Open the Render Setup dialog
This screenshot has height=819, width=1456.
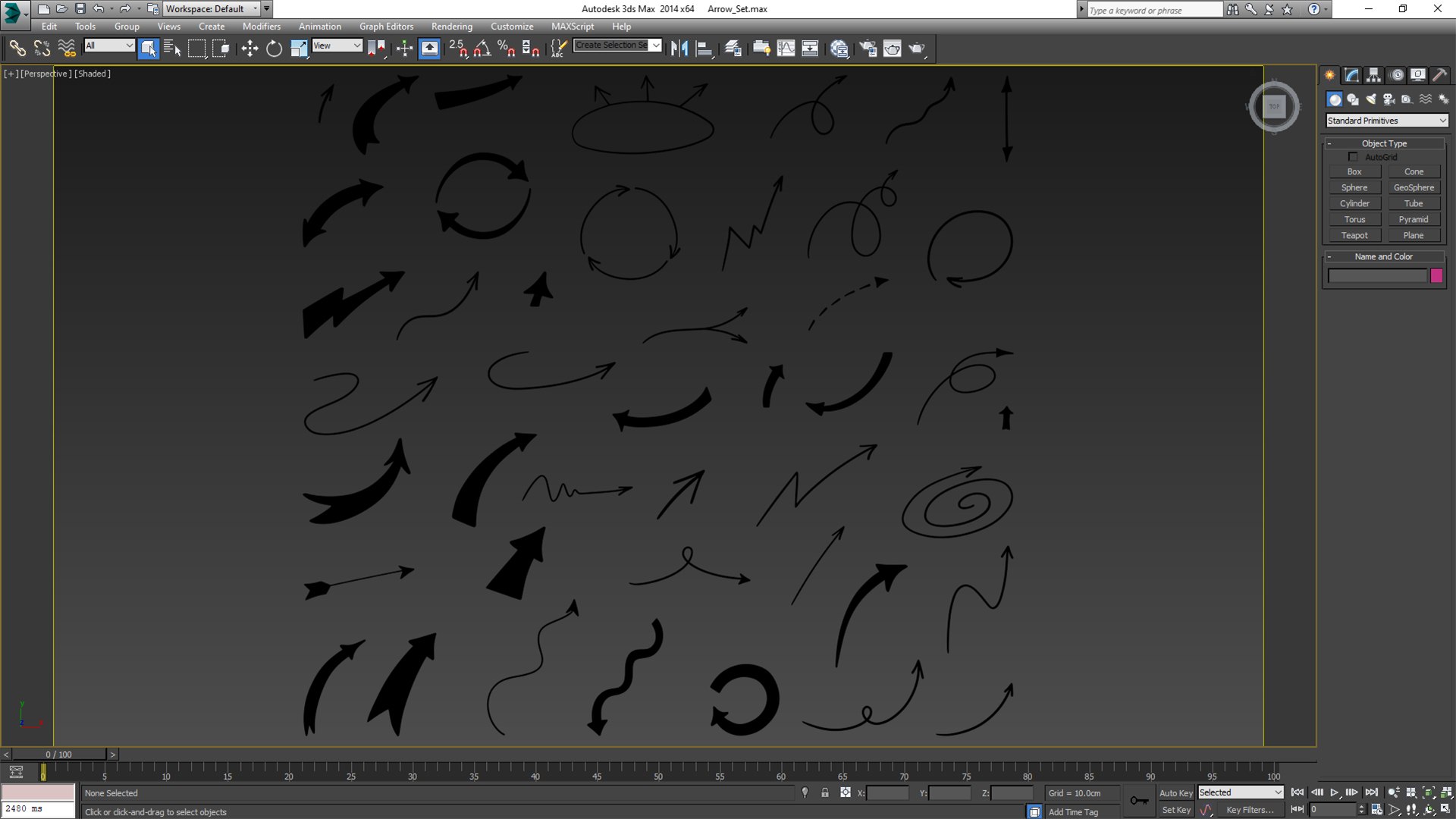[868, 49]
